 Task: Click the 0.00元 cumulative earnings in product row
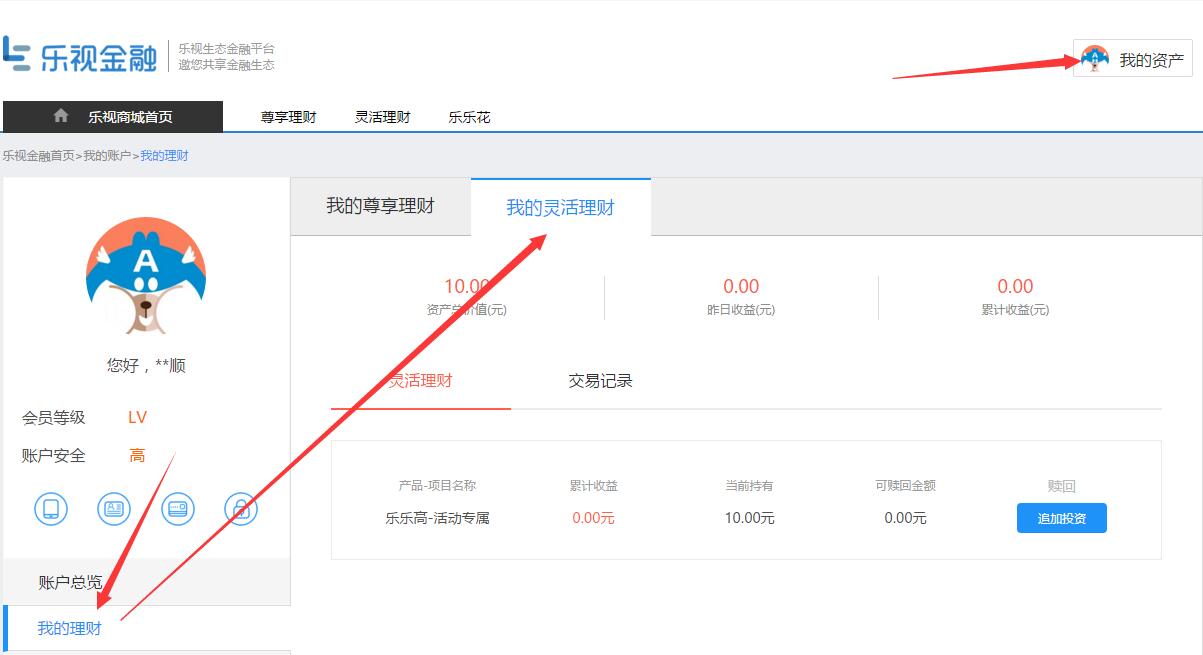point(594,518)
